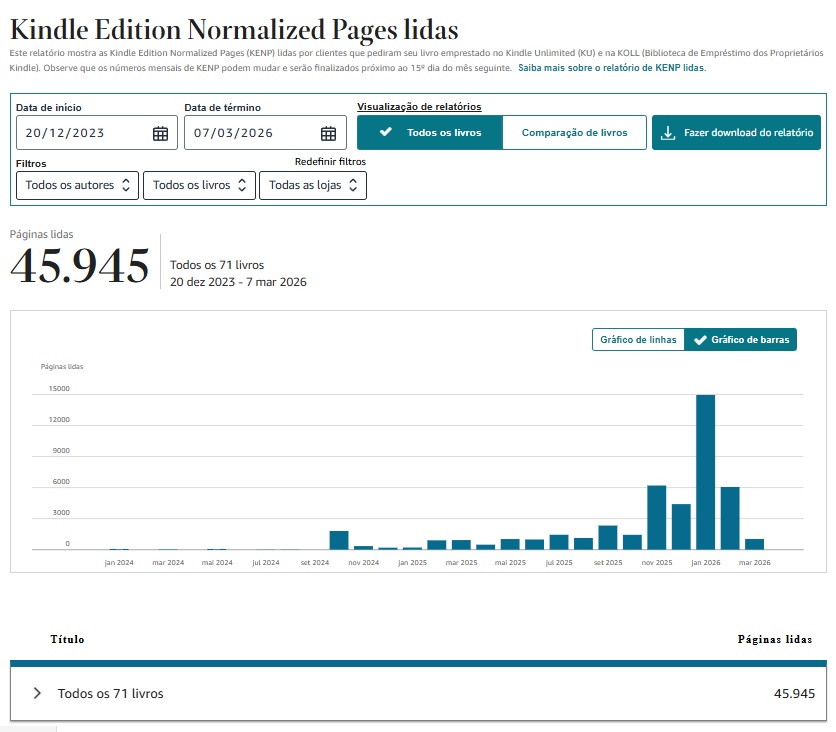Image resolution: width=836 pixels, height=732 pixels.
Task: Click the stepper arrows on Todas as lojas filter
Action: pos(355,185)
